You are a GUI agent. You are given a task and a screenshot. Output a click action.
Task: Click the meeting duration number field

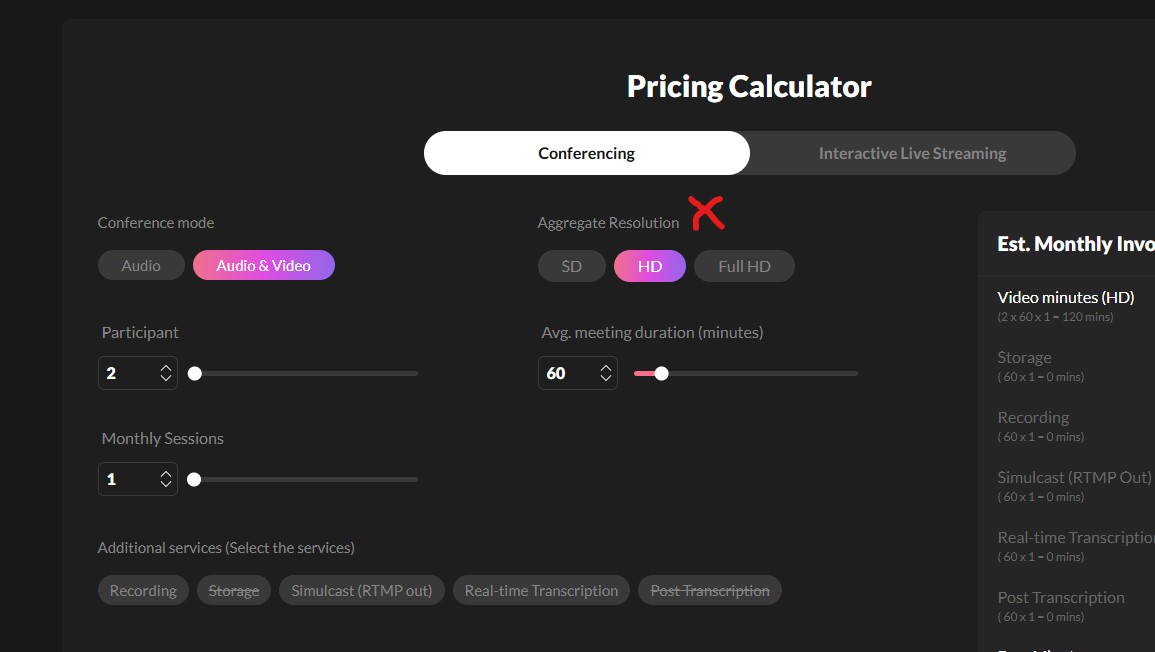click(x=567, y=373)
